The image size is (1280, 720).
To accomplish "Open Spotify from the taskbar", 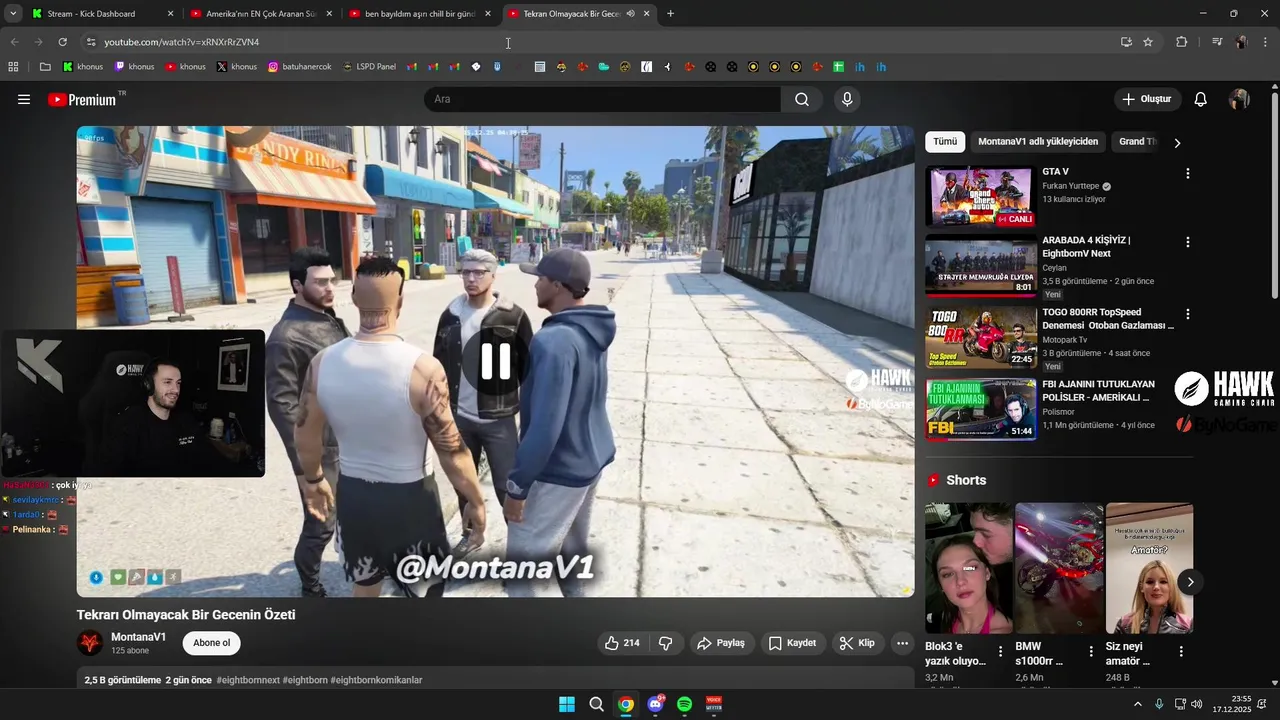I will click(684, 704).
